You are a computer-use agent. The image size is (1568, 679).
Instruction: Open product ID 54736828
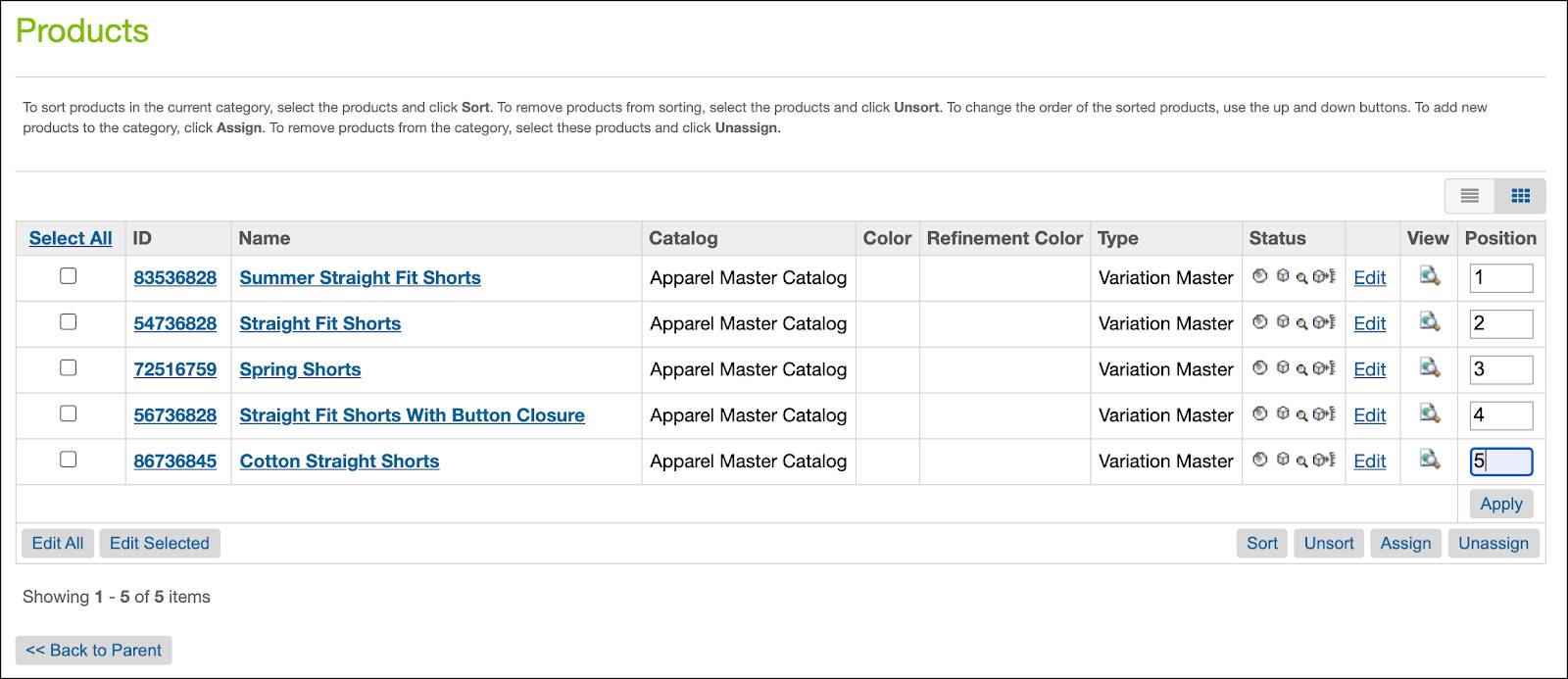click(x=174, y=323)
